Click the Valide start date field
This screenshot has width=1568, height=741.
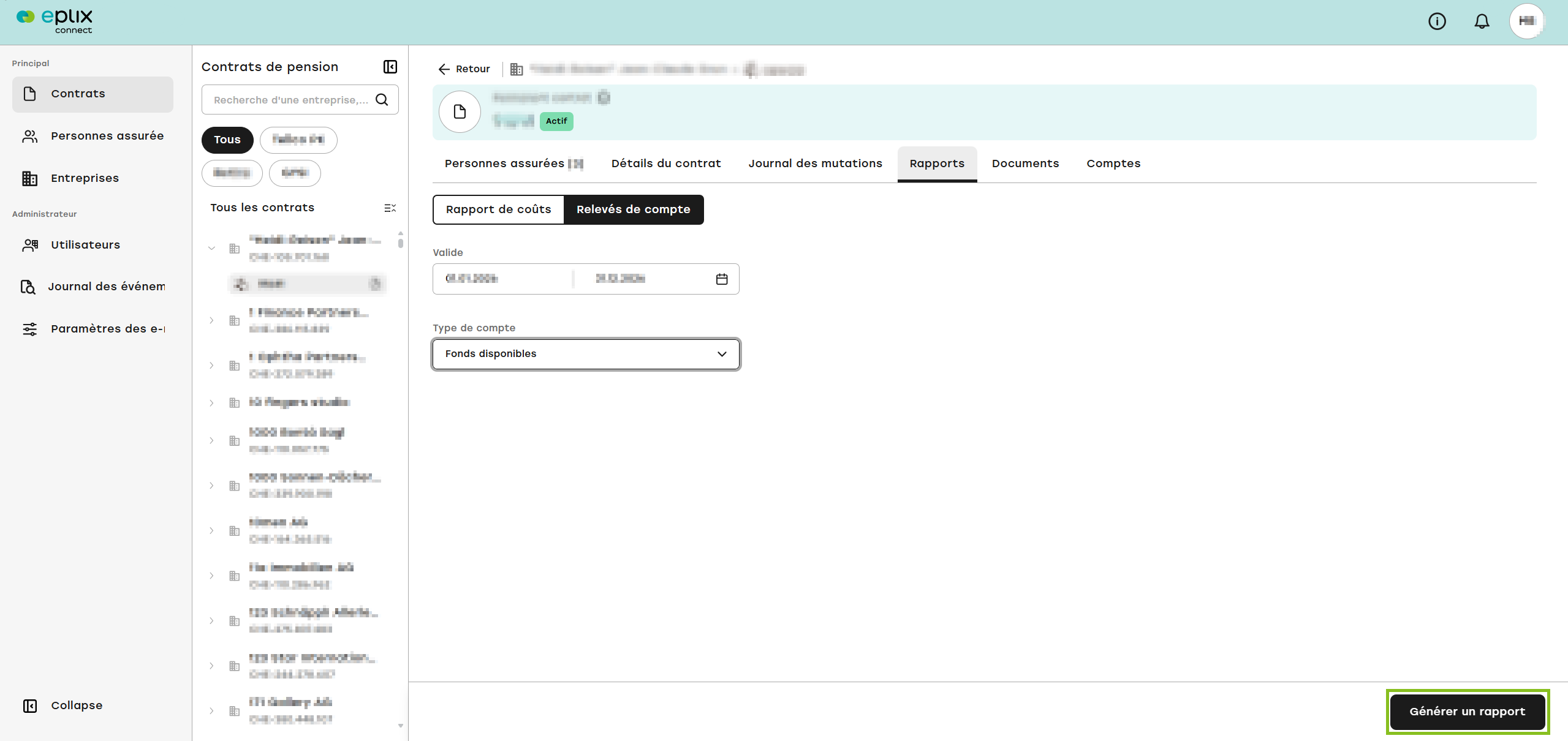502,279
